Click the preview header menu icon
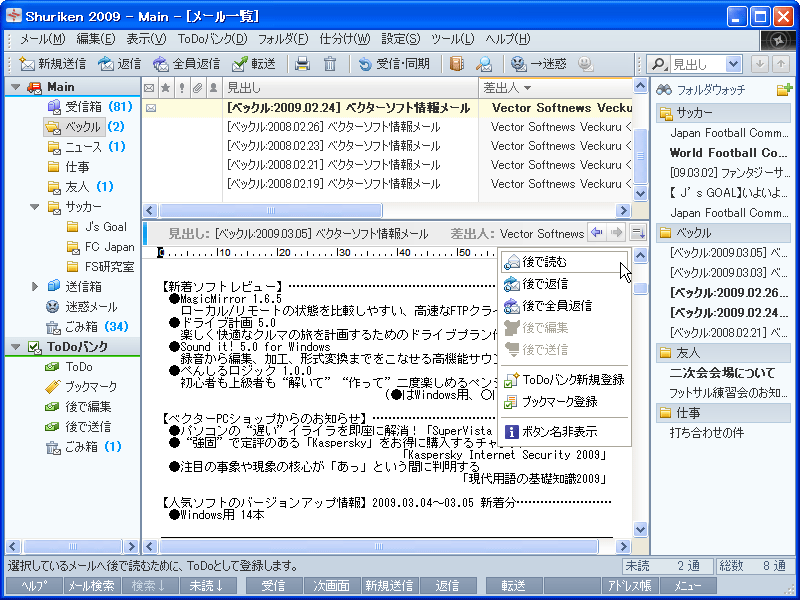The width and height of the screenshot is (800, 600). point(637,233)
